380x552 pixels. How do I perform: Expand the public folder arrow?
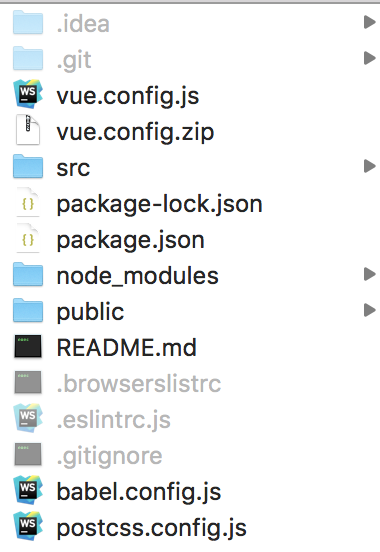(369, 310)
